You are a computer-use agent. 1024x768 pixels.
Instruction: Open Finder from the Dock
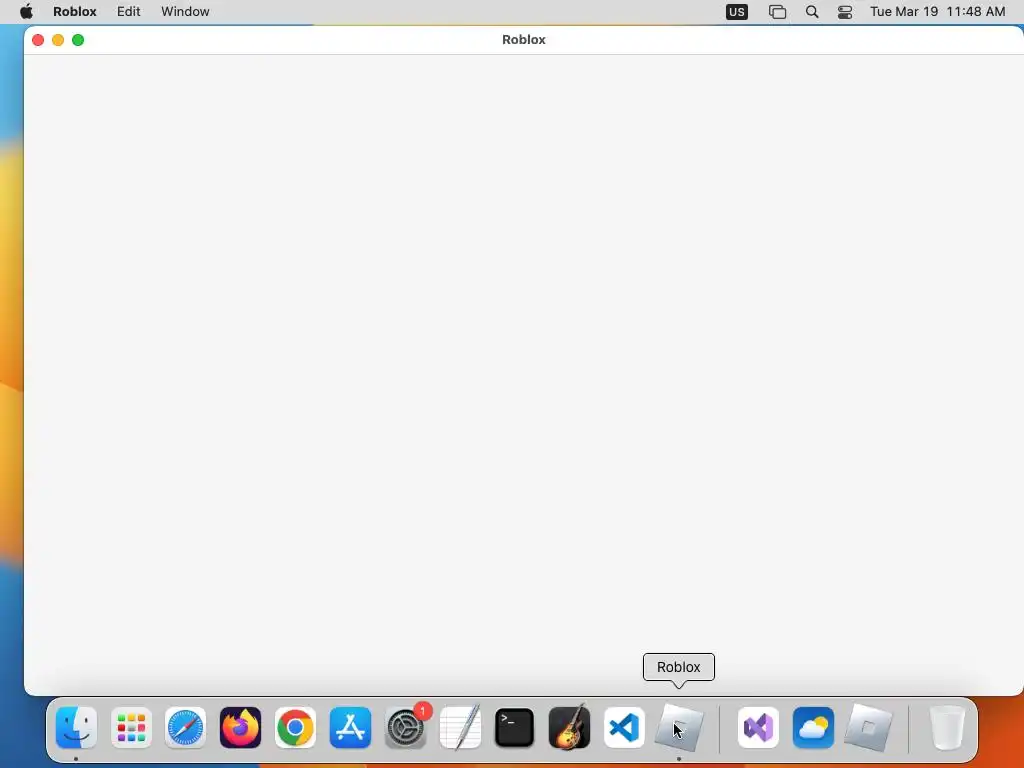[x=76, y=727]
